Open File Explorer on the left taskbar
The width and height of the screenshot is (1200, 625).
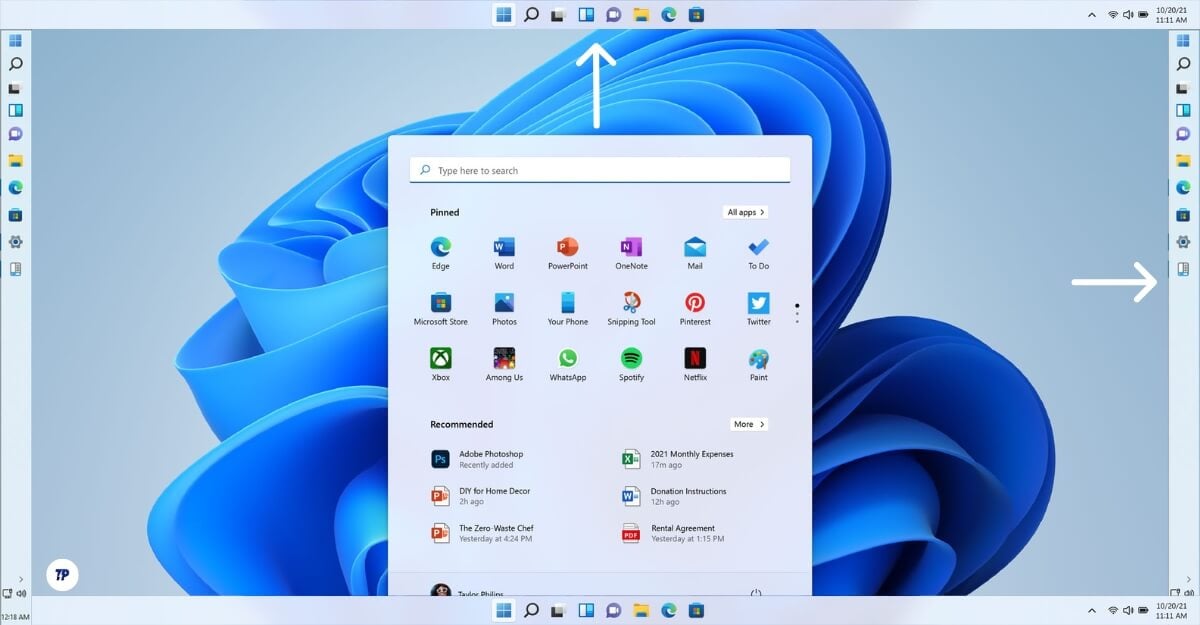click(15, 160)
